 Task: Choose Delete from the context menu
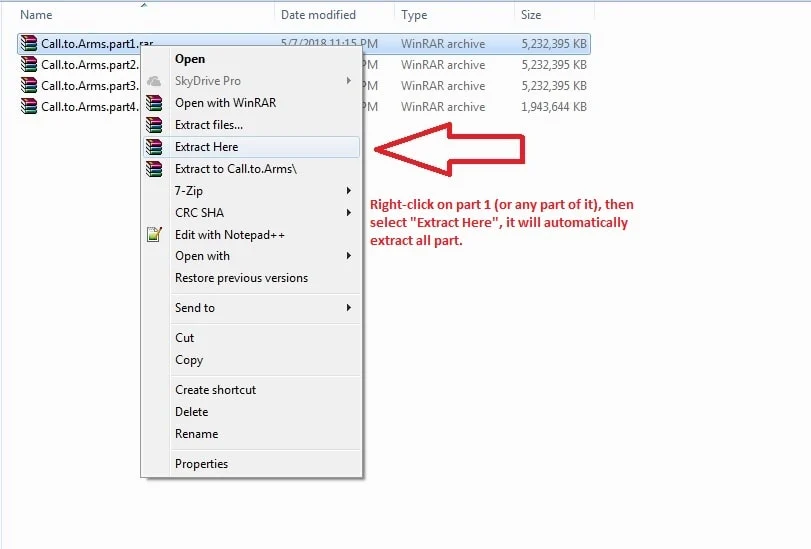coord(191,412)
